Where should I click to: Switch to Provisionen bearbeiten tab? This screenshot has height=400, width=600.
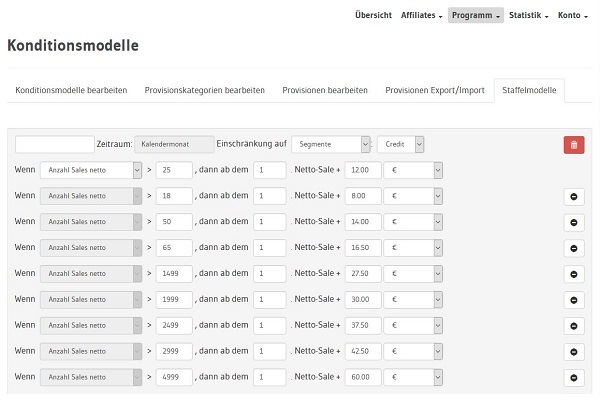(x=325, y=90)
